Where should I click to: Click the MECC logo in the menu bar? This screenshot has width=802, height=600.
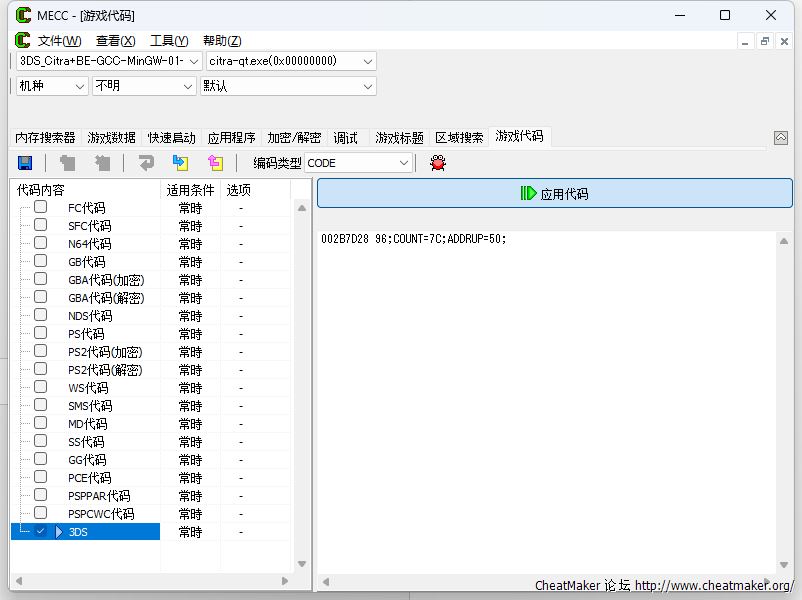pos(23,40)
